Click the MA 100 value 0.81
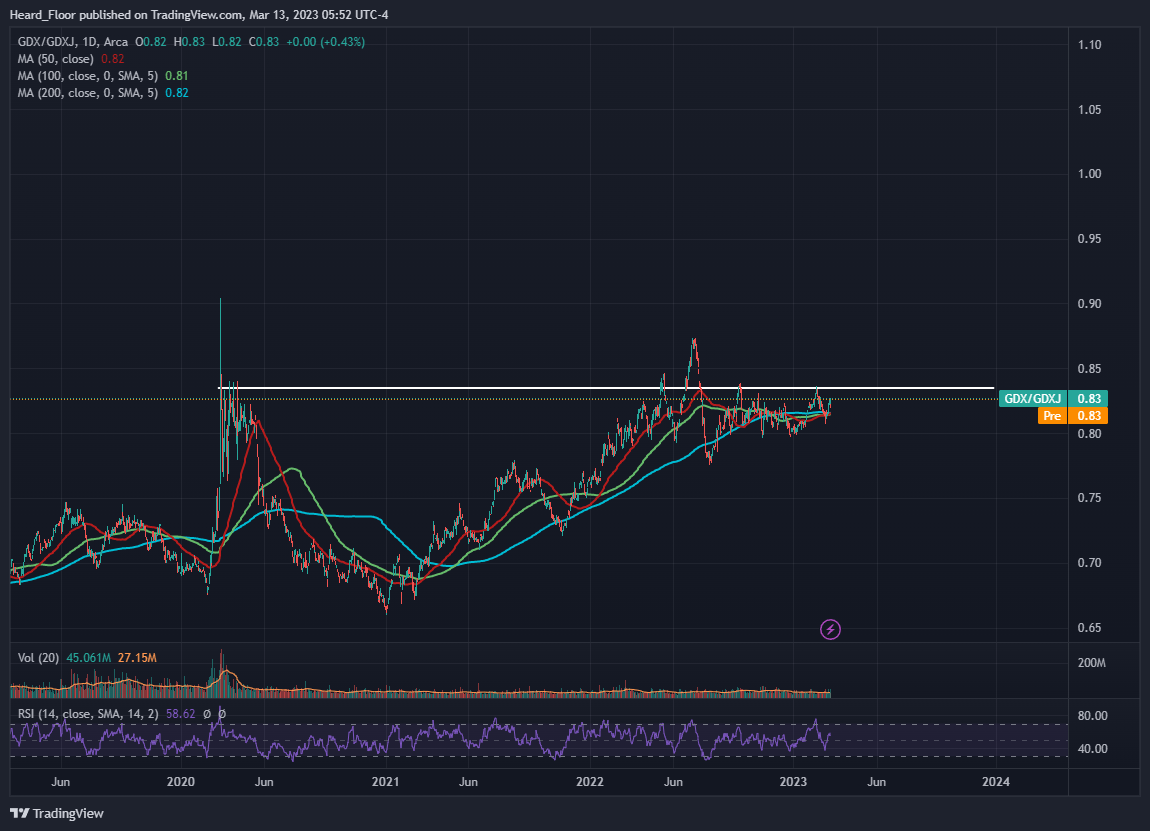This screenshot has height=831, width=1150. [x=177, y=76]
